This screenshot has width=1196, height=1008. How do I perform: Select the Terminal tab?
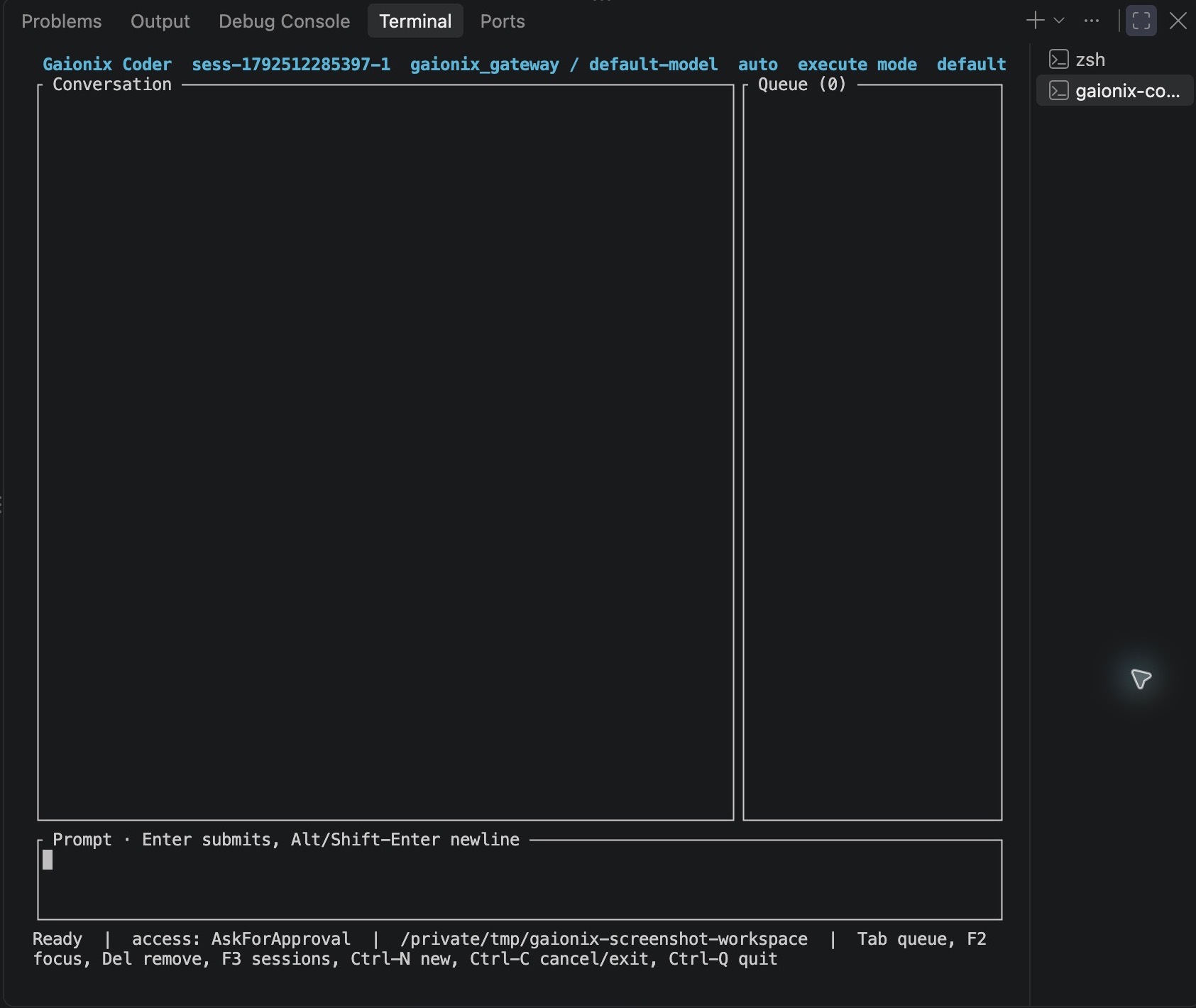415,21
